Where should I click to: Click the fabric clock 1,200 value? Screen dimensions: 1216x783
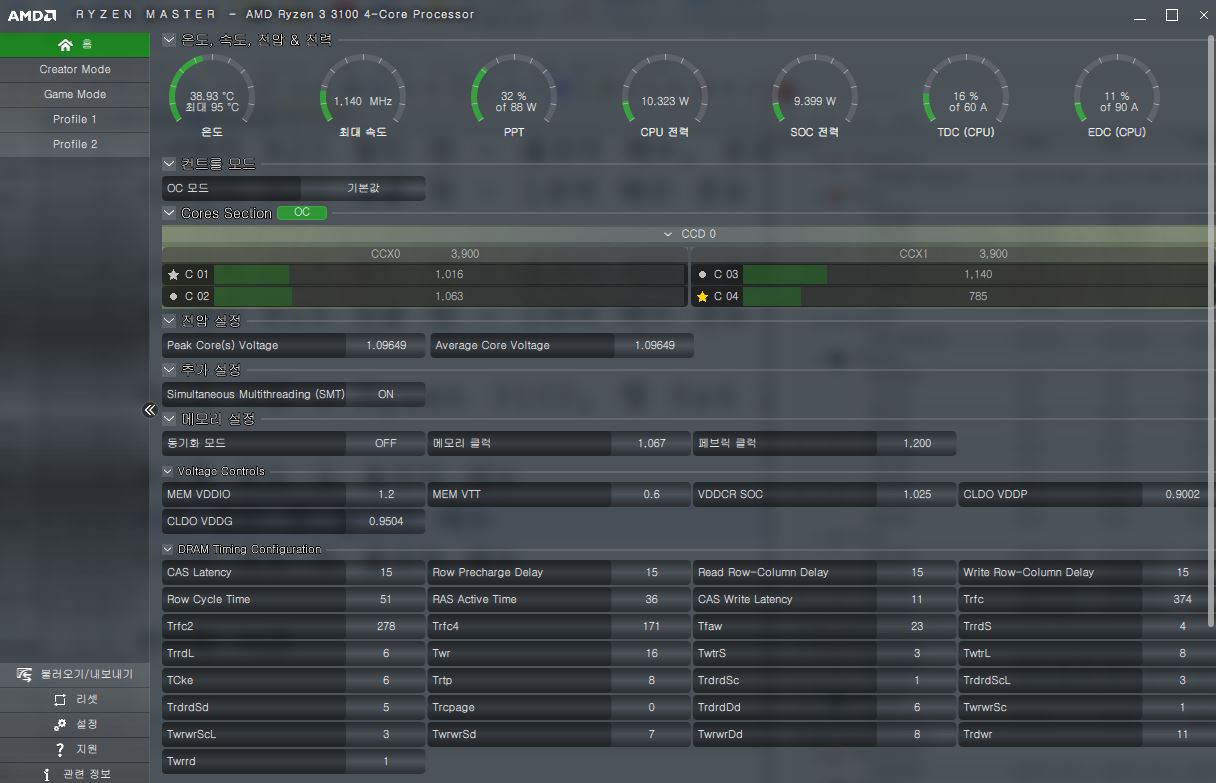click(x=916, y=443)
